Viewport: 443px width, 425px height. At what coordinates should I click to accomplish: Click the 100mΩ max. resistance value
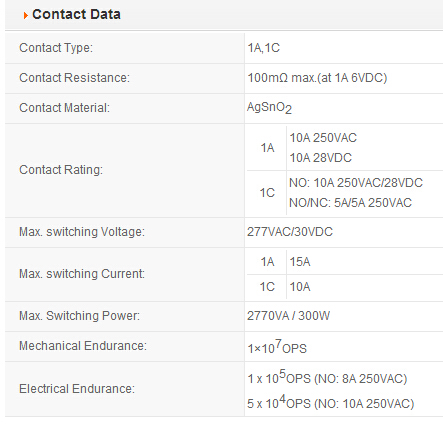point(317,78)
